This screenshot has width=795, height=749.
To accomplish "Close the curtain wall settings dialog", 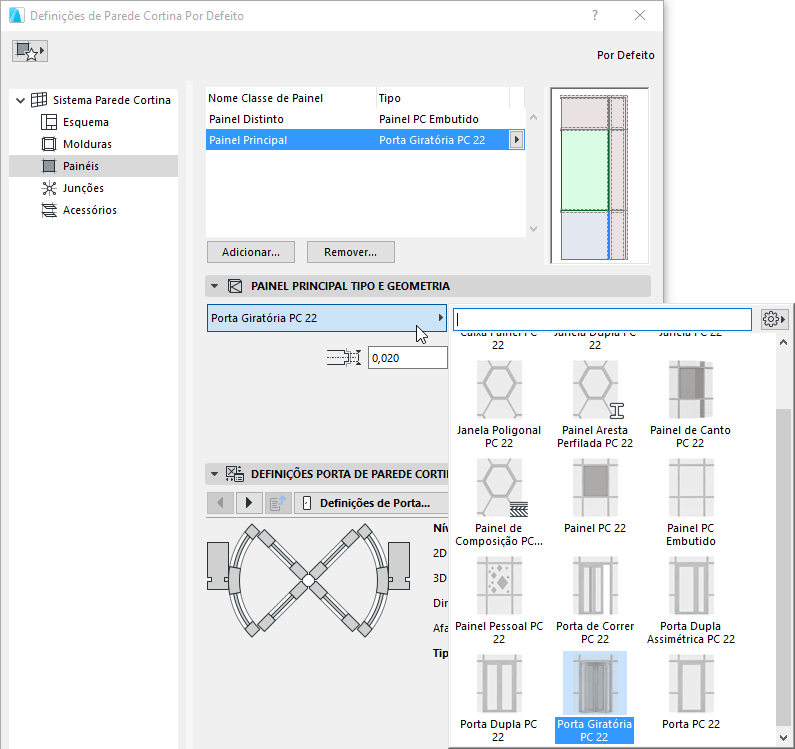I will 640,16.
